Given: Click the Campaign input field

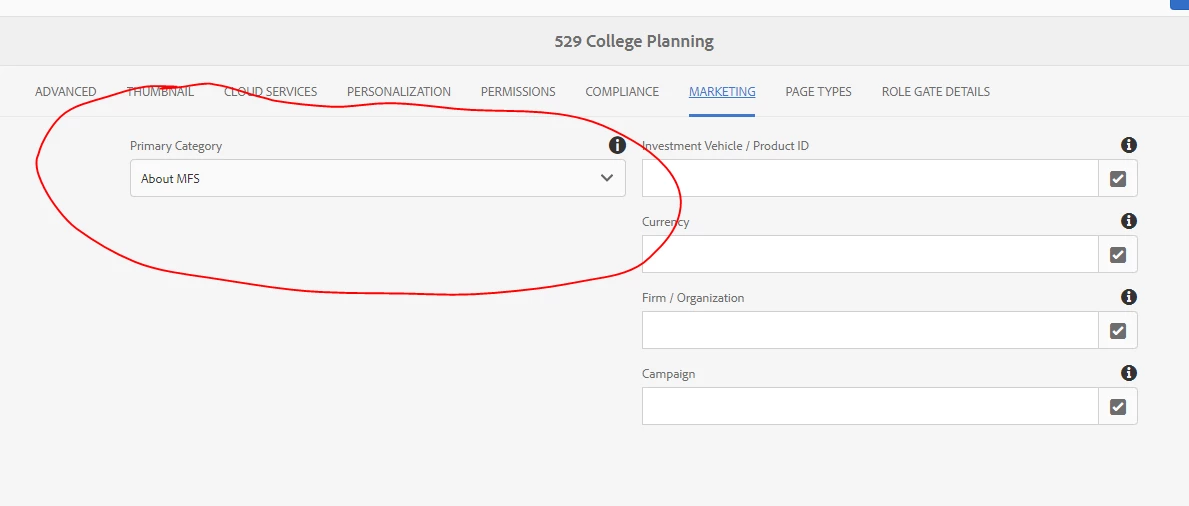Looking at the screenshot, I should pos(871,407).
